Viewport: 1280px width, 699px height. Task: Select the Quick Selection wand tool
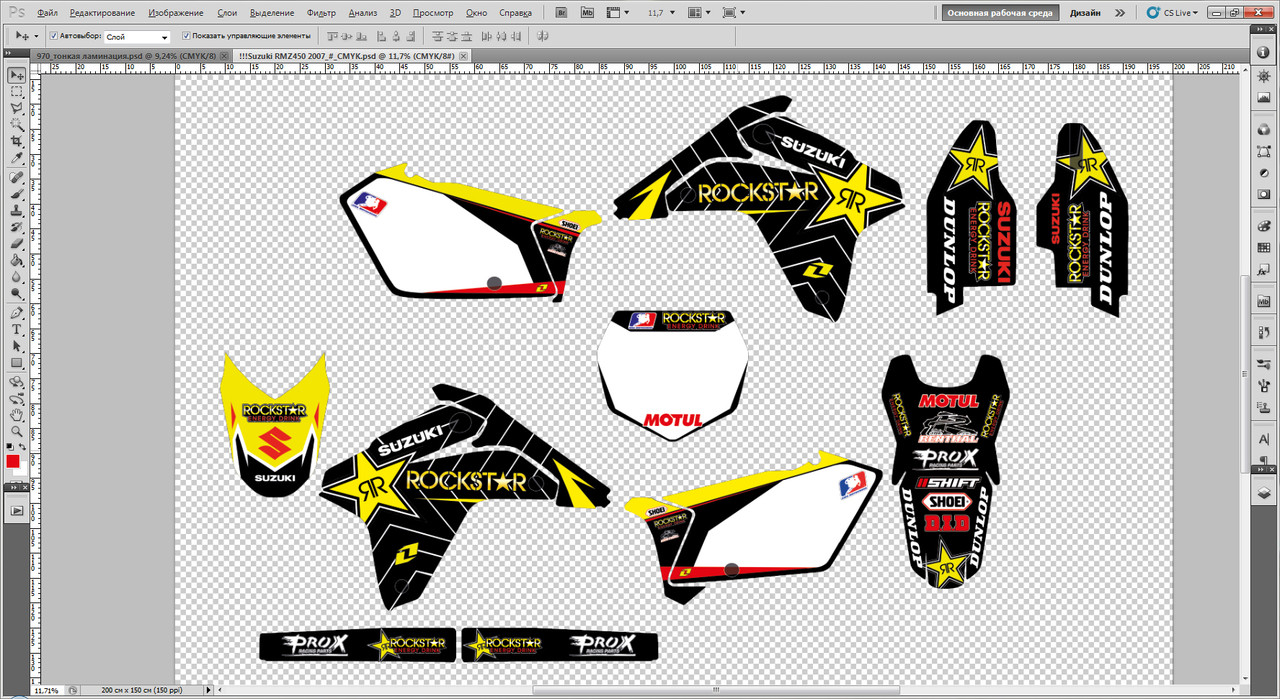click(x=17, y=125)
